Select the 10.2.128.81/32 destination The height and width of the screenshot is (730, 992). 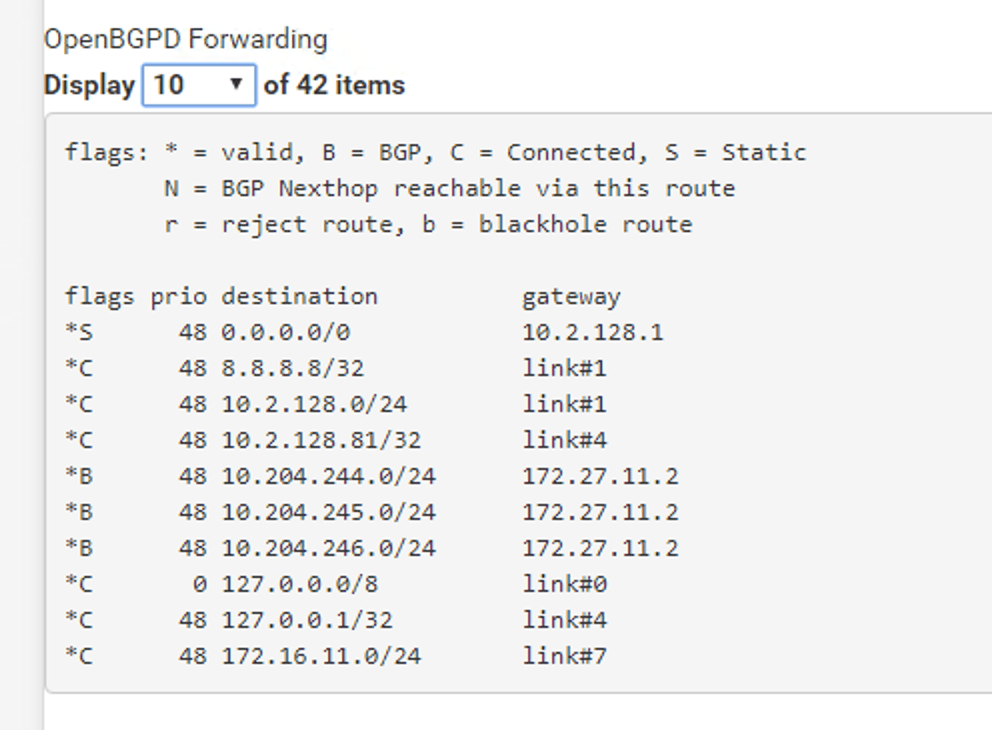point(321,440)
